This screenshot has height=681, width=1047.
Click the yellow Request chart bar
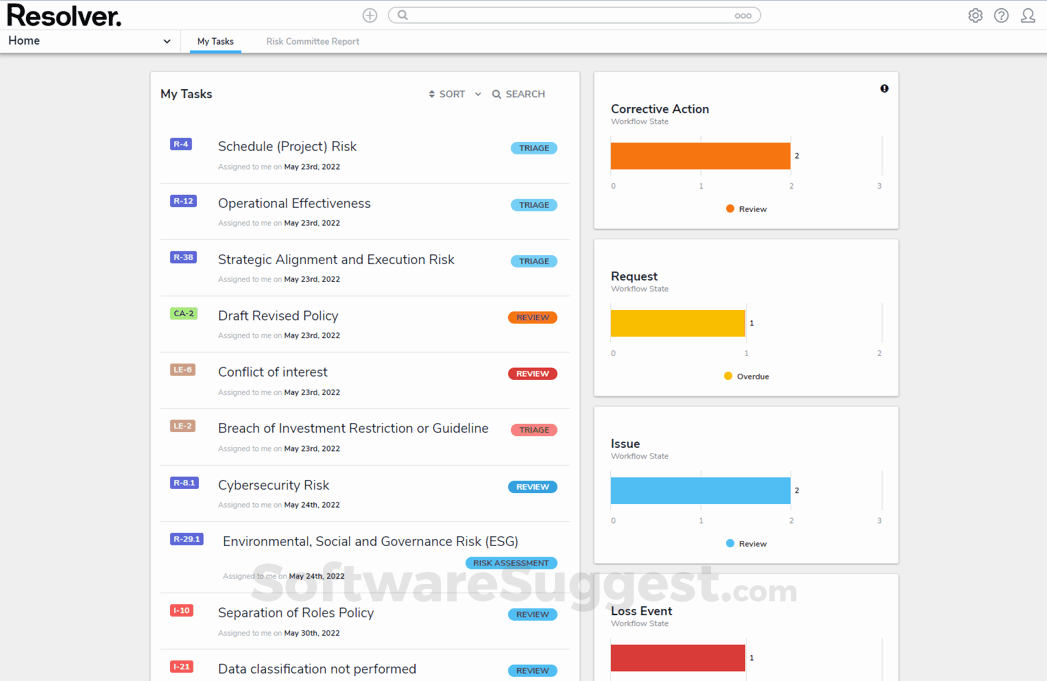(678, 323)
